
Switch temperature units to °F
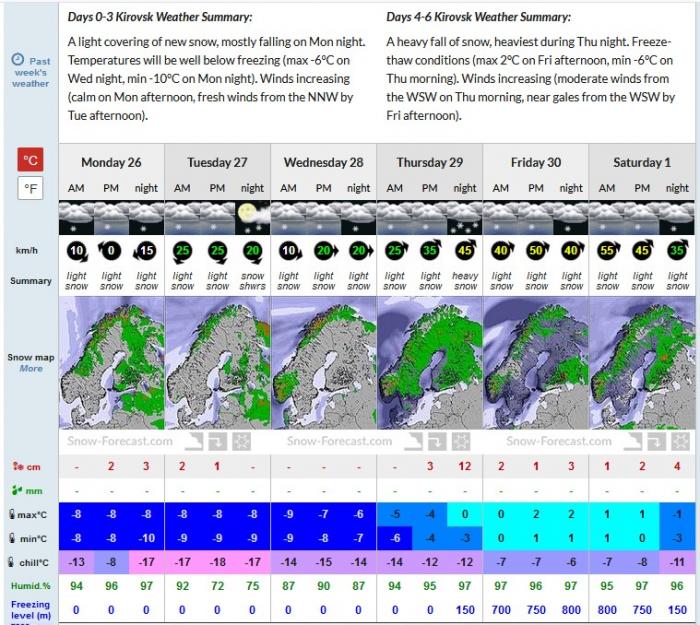[x=30, y=188]
